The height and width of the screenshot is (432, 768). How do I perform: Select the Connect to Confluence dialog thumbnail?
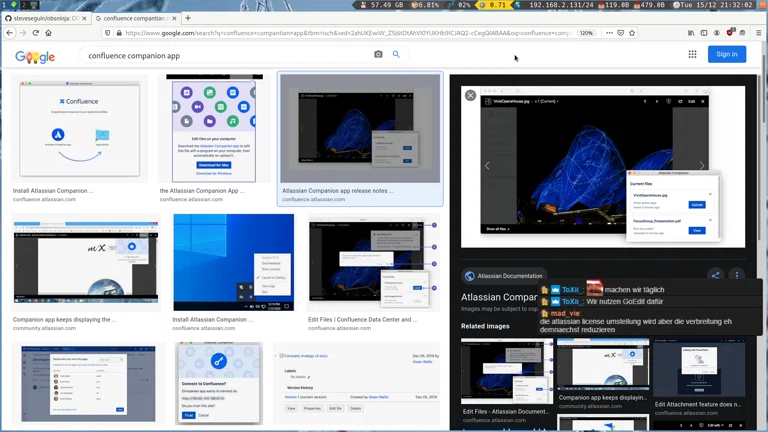tap(219, 383)
